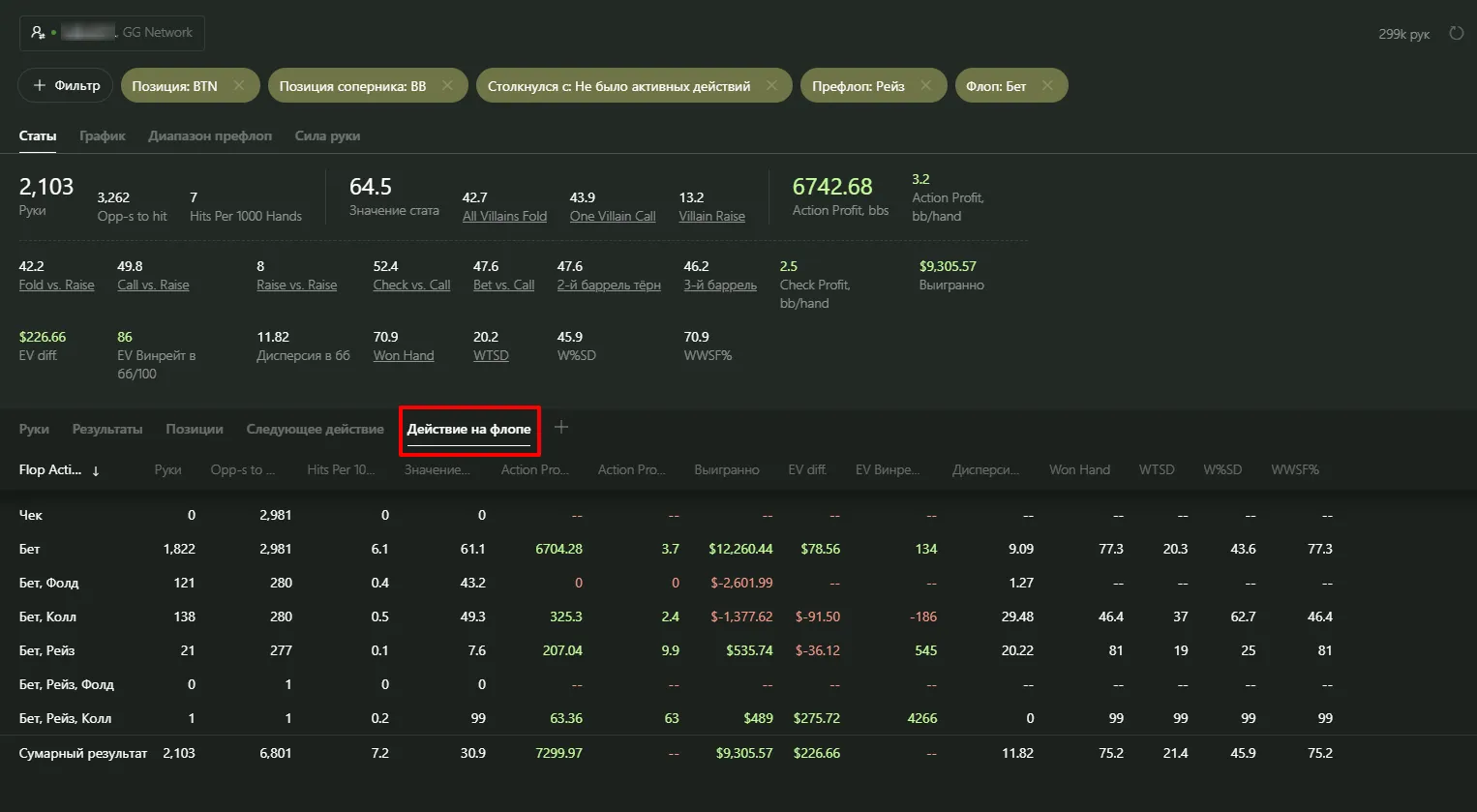Viewport: 1477px width, 812px height.
Task: Close the Столкнулся с filter chip
Action: pyautogui.click(x=771, y=86)
